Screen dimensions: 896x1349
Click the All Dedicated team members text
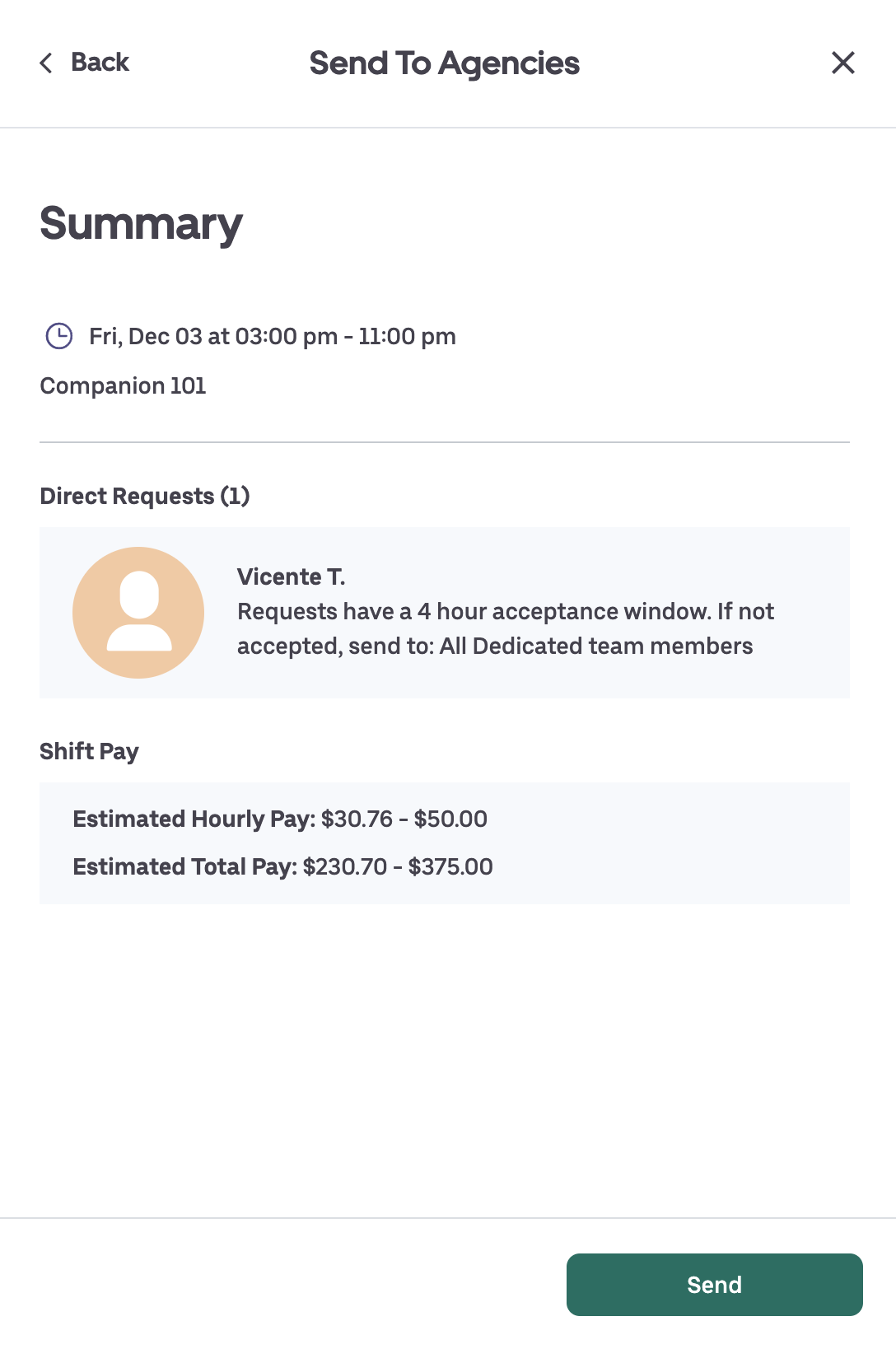click(595, 646)
